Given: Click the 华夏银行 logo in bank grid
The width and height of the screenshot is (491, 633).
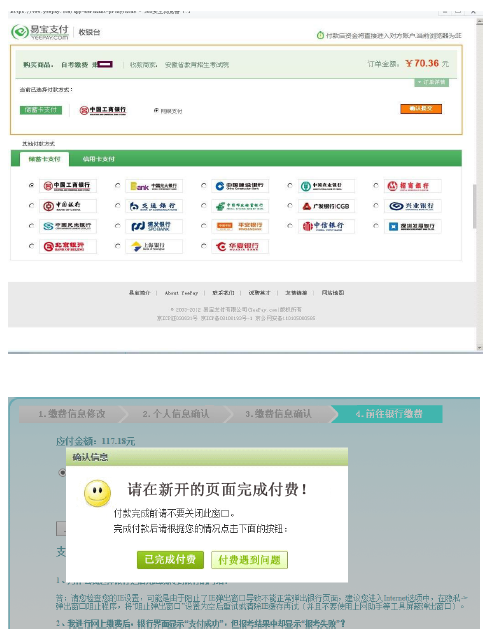Looking at the screenshot, I should point(240,246).
